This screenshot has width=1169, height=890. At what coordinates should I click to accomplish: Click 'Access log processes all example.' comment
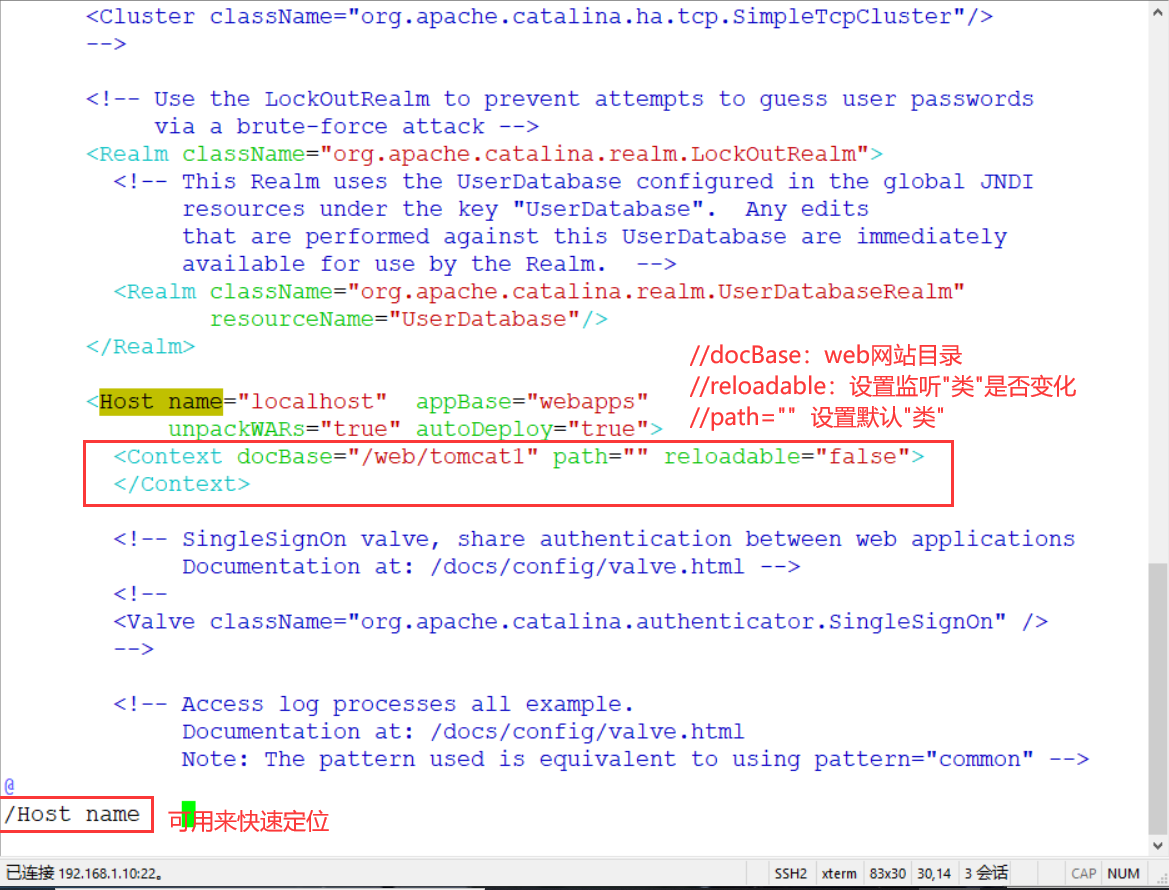point(408,704)
